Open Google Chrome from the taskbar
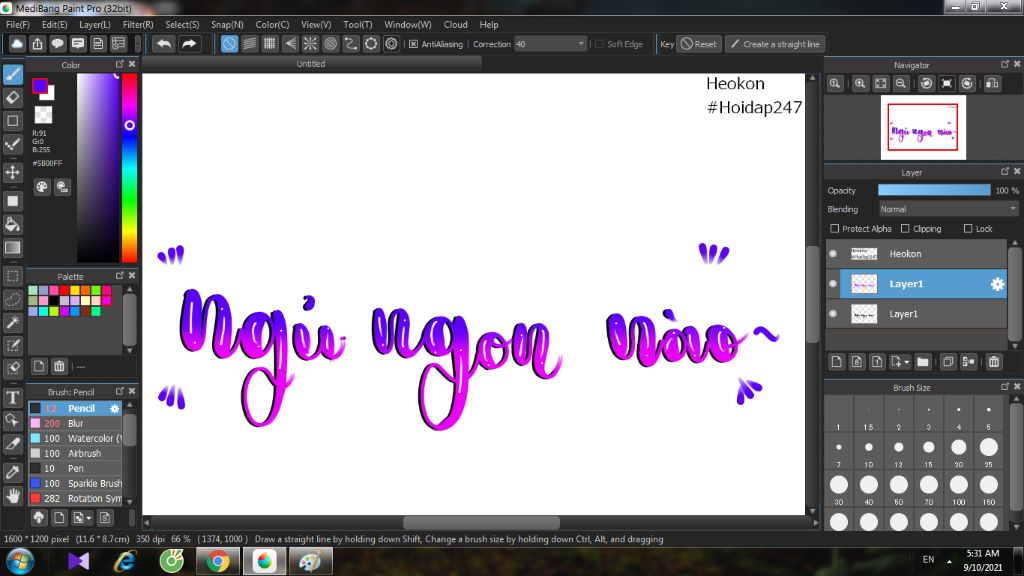The image size is (1024, 576). (x=218, y=561)
